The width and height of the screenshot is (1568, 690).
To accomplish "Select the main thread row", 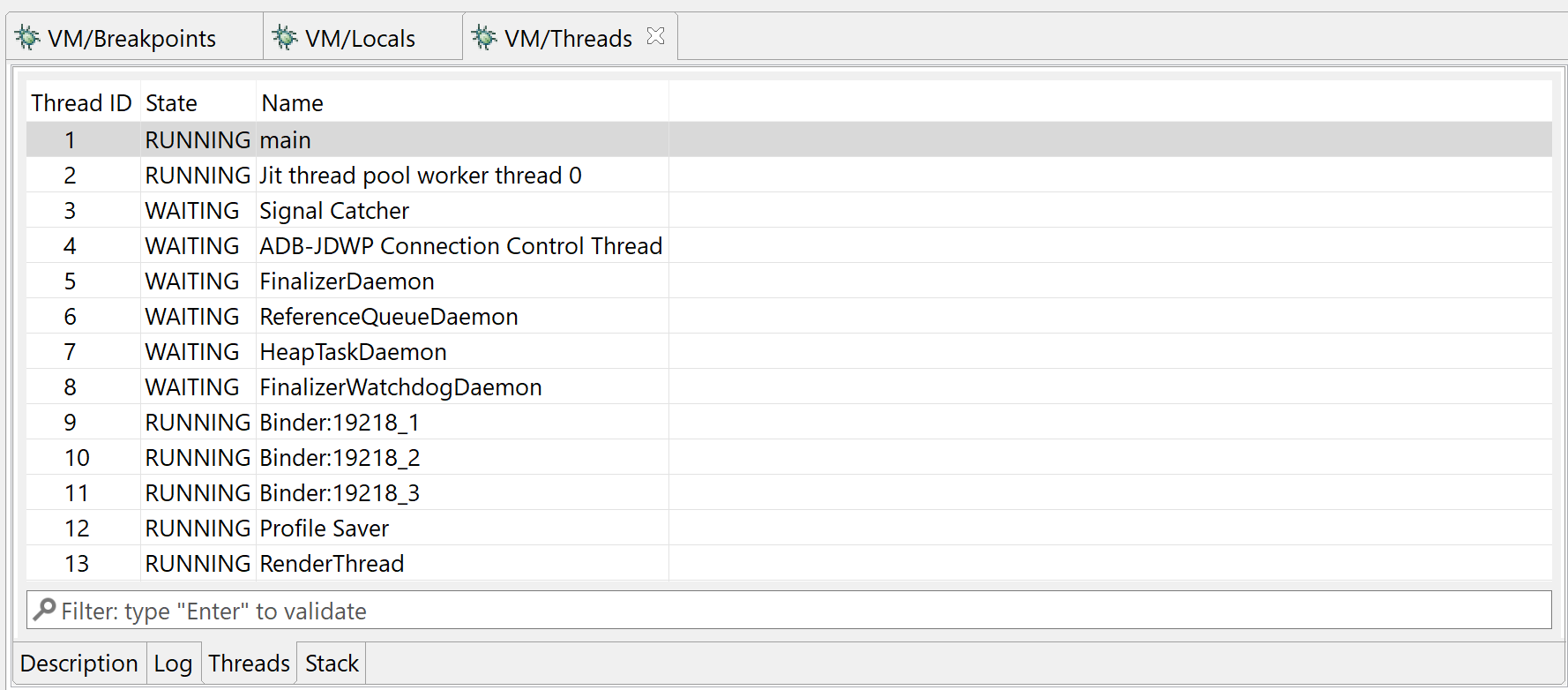I will [x=789, y=139].
